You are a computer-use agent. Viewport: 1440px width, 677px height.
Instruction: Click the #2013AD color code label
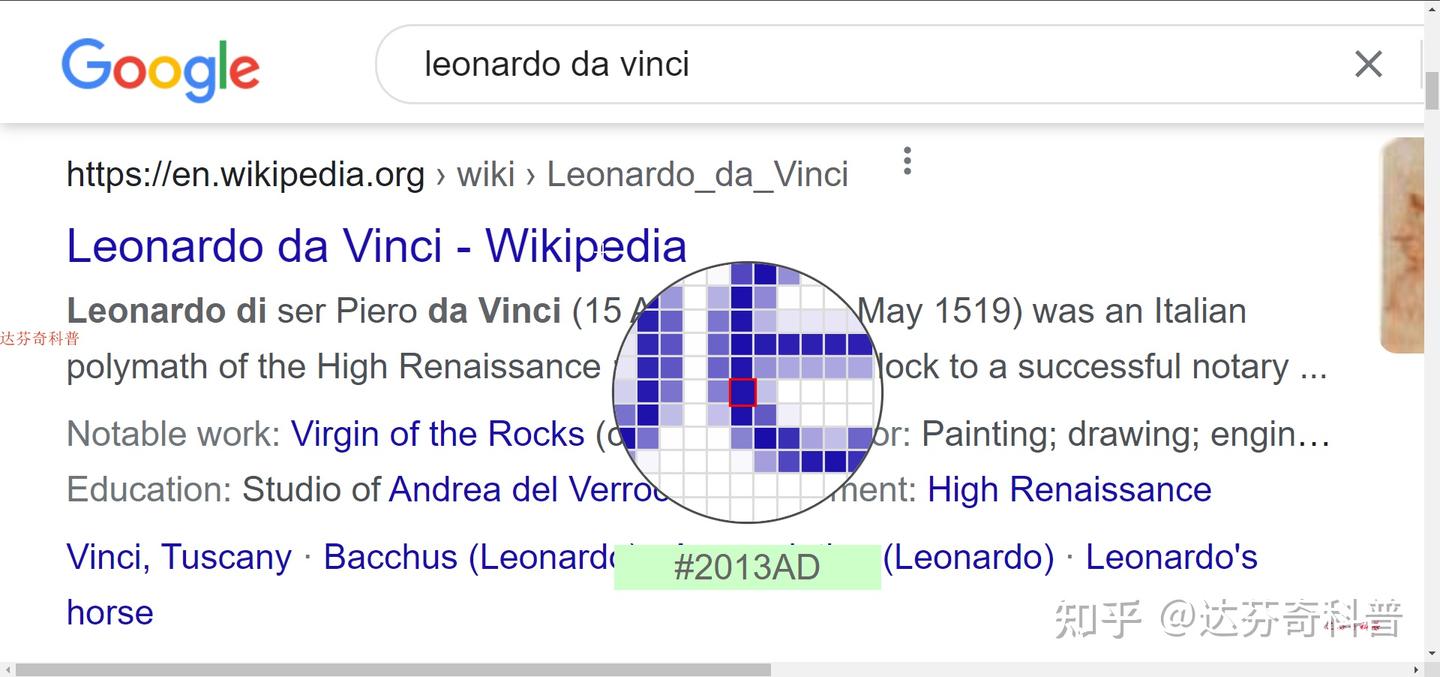(x=747, y=567)
